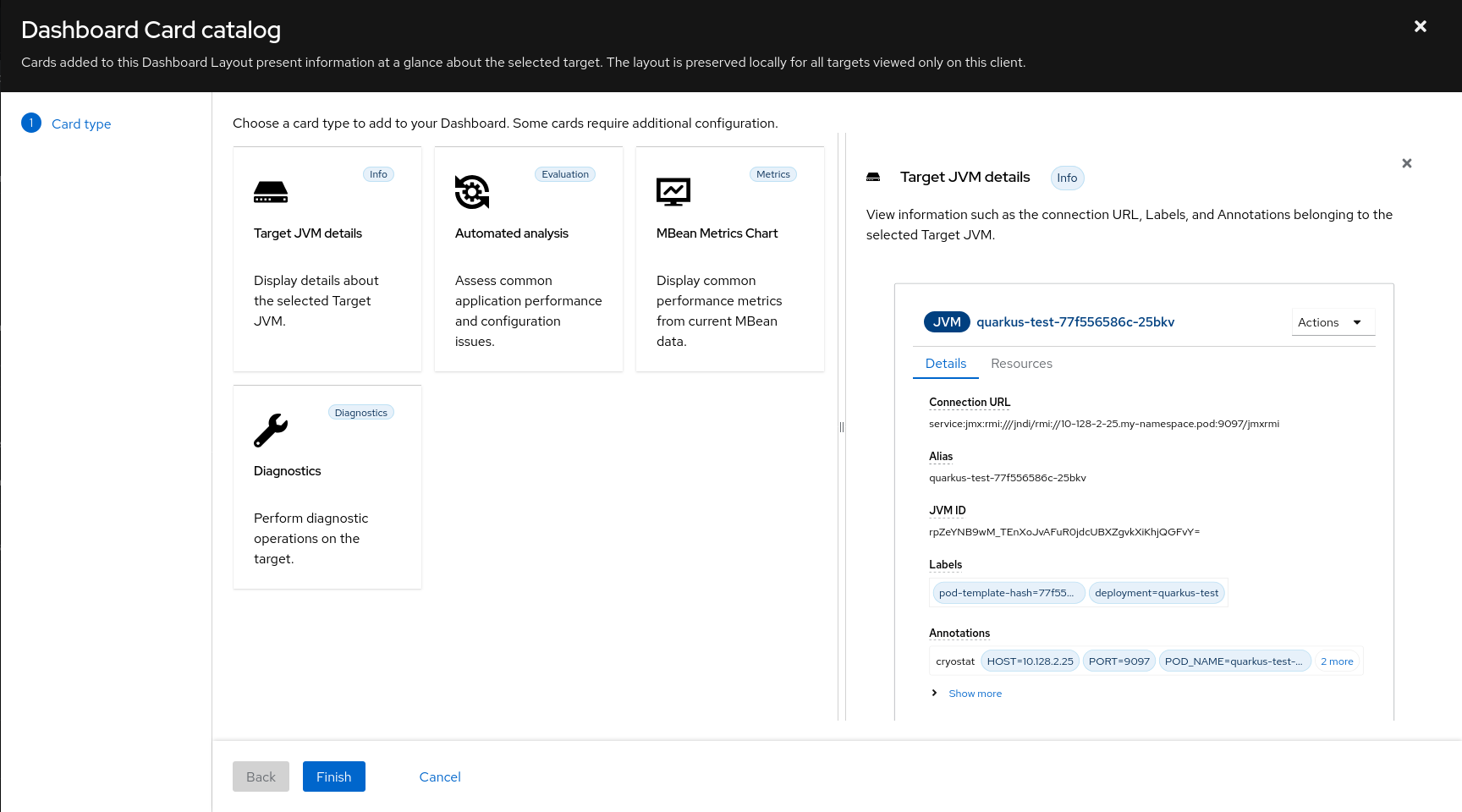Click the server icon in preview header
Screen dimensions: 1462x812
pyautogui.click(x=873, y=178)
